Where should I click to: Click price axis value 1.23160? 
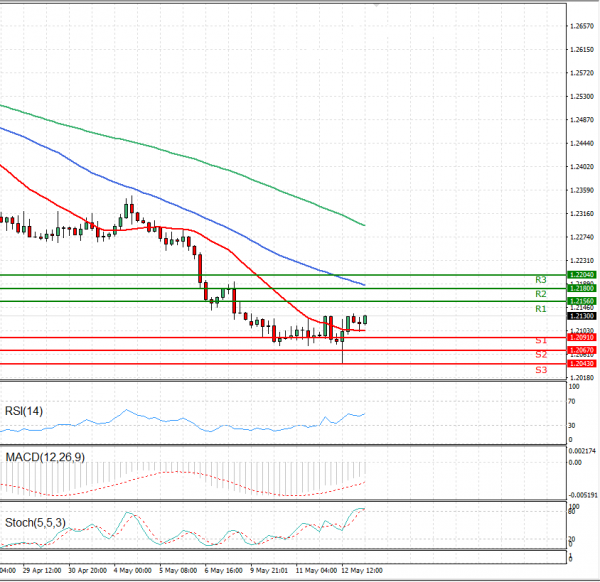pyautogui.click(x=582, y=214)
